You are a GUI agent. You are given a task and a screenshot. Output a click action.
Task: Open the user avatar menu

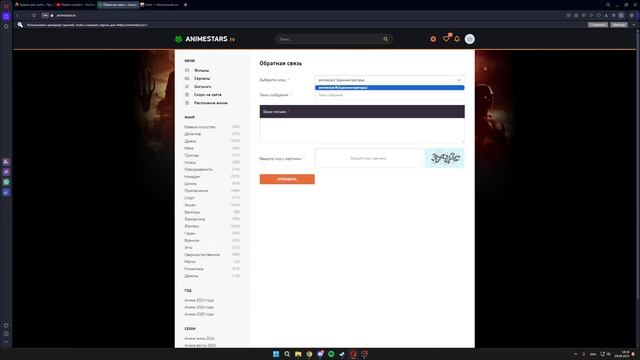point(470,39)
